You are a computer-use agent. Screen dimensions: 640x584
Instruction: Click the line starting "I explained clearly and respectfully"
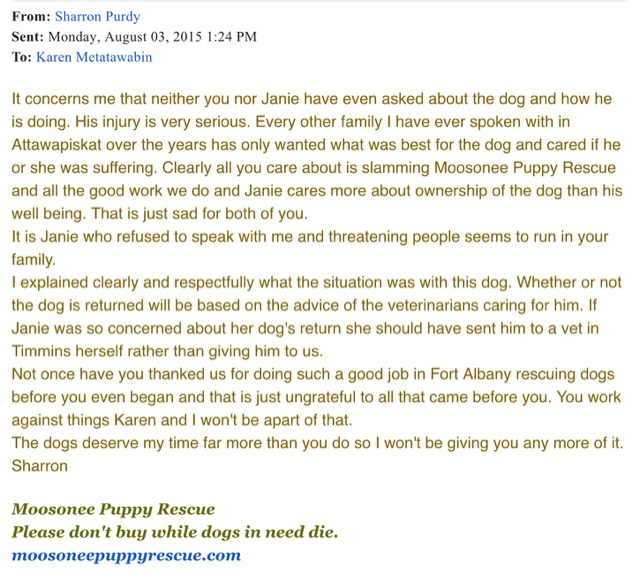(316, 283)
